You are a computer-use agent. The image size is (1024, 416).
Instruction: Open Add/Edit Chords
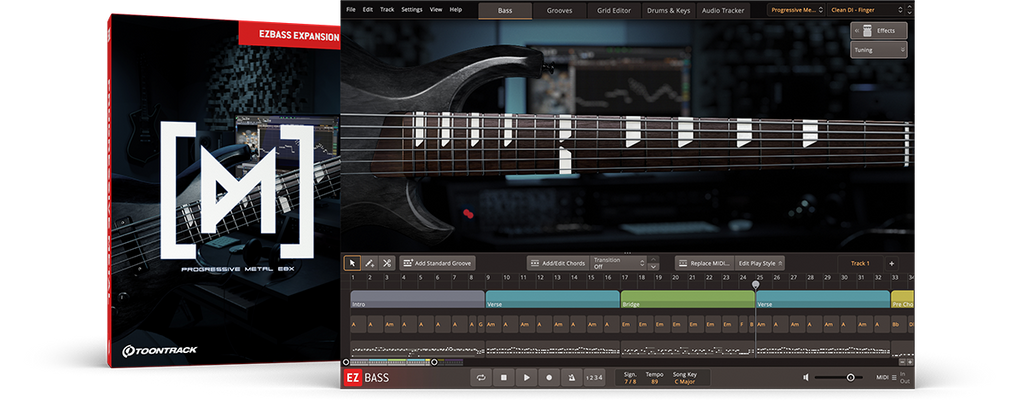(558, 263)
